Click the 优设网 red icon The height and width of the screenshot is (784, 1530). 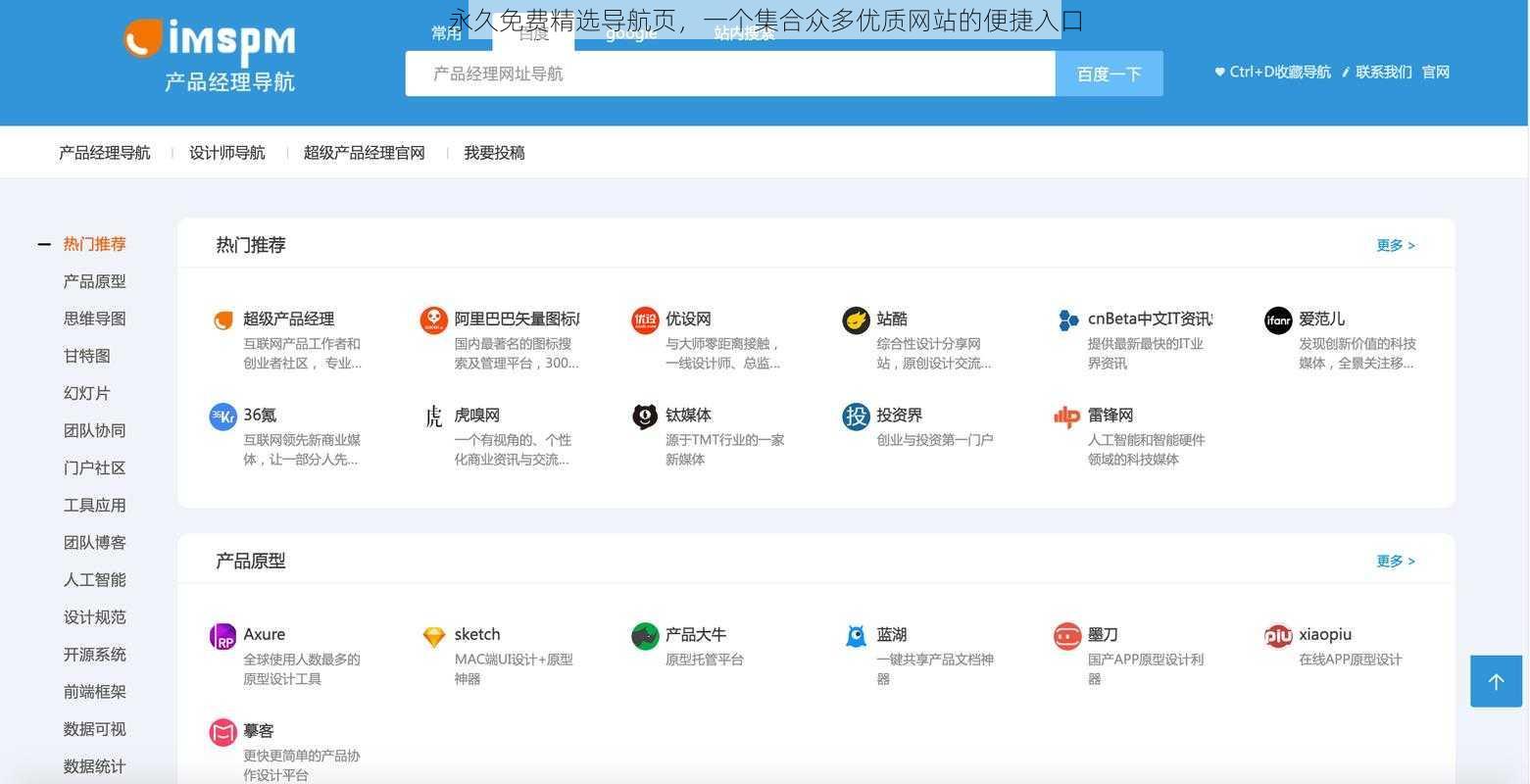tap(645, 320)
